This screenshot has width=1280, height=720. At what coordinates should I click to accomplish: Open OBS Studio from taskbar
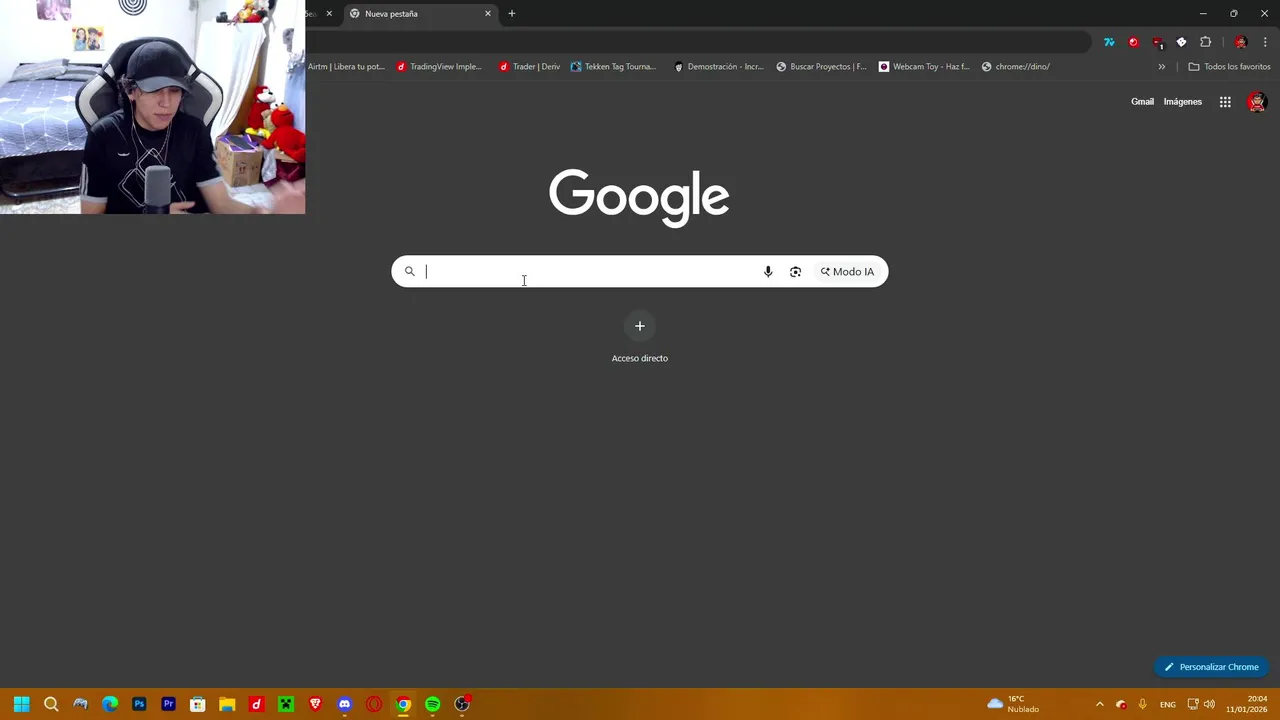point(462,704)
